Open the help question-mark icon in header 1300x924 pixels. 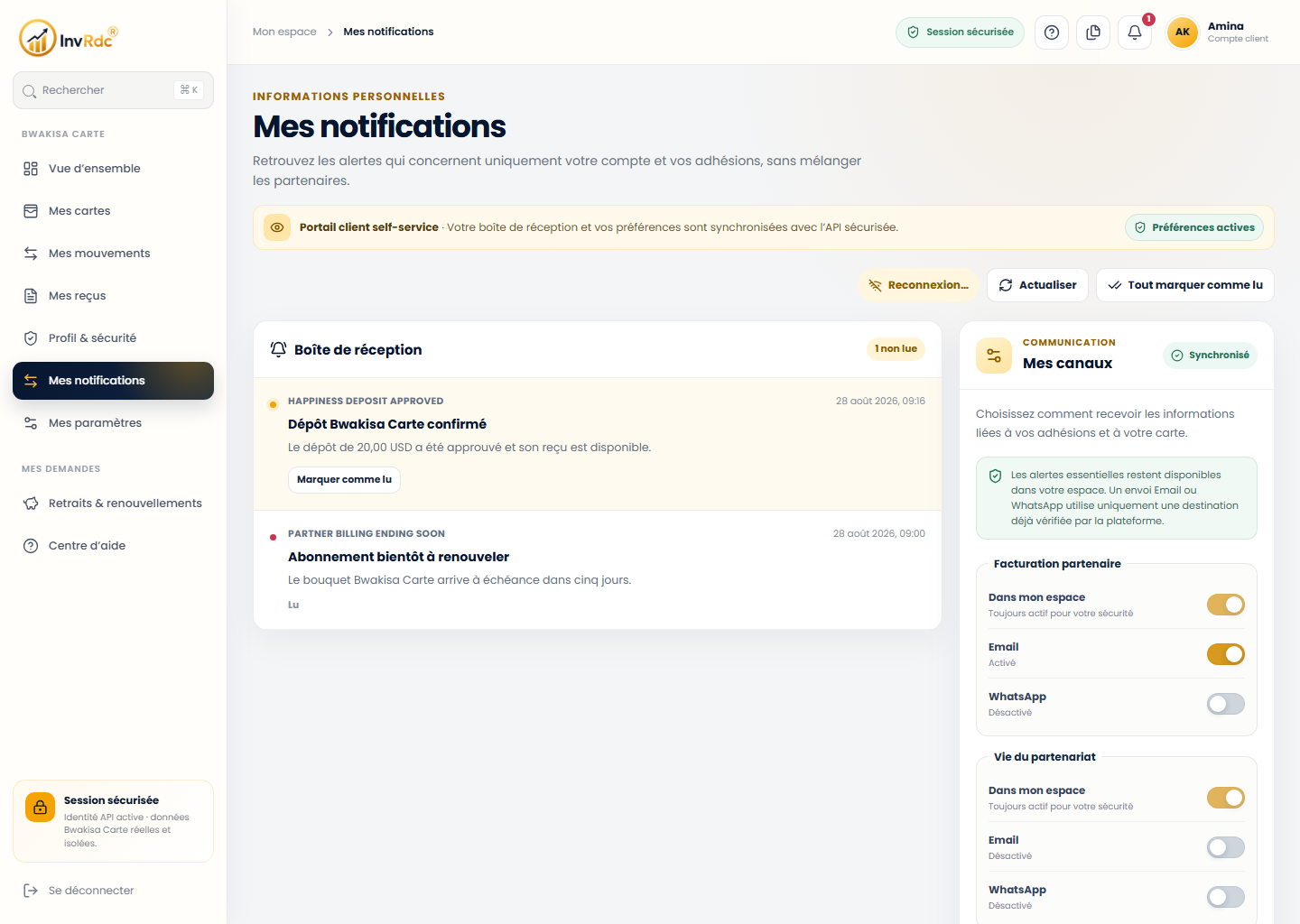tap(1052, 32)
